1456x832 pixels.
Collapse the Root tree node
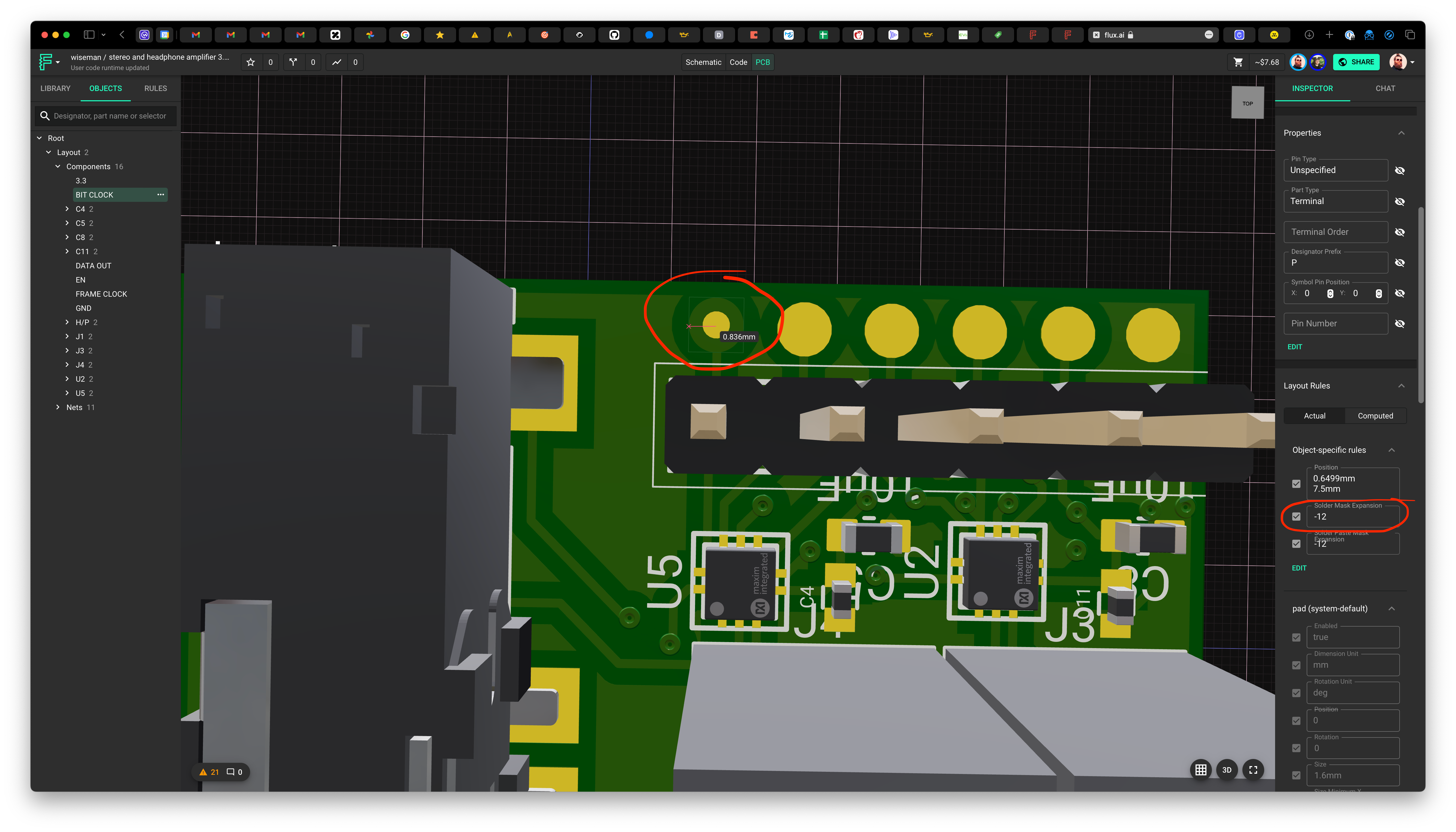coord(40,138)
